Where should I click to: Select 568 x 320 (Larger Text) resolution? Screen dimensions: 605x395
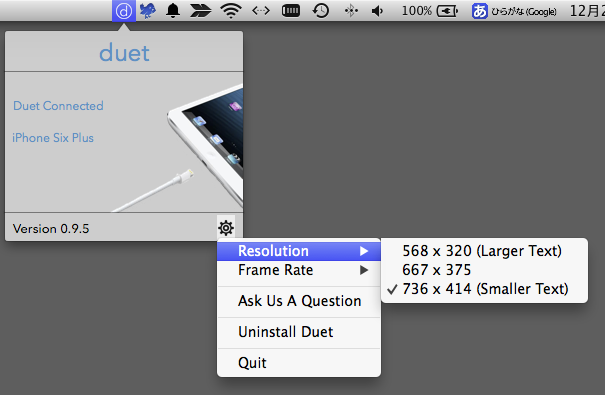tap(484, 251)
